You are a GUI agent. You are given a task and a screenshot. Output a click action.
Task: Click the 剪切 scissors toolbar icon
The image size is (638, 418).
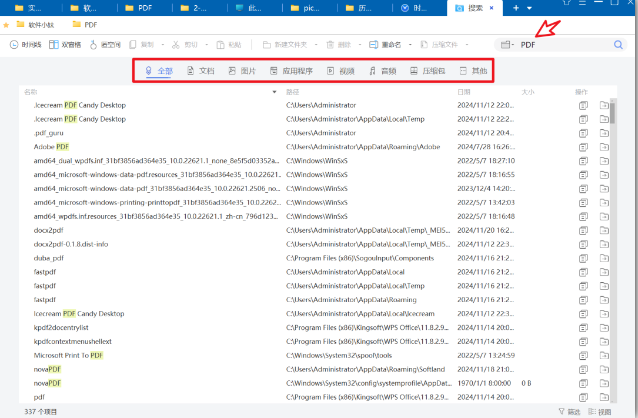coord(176,44)
